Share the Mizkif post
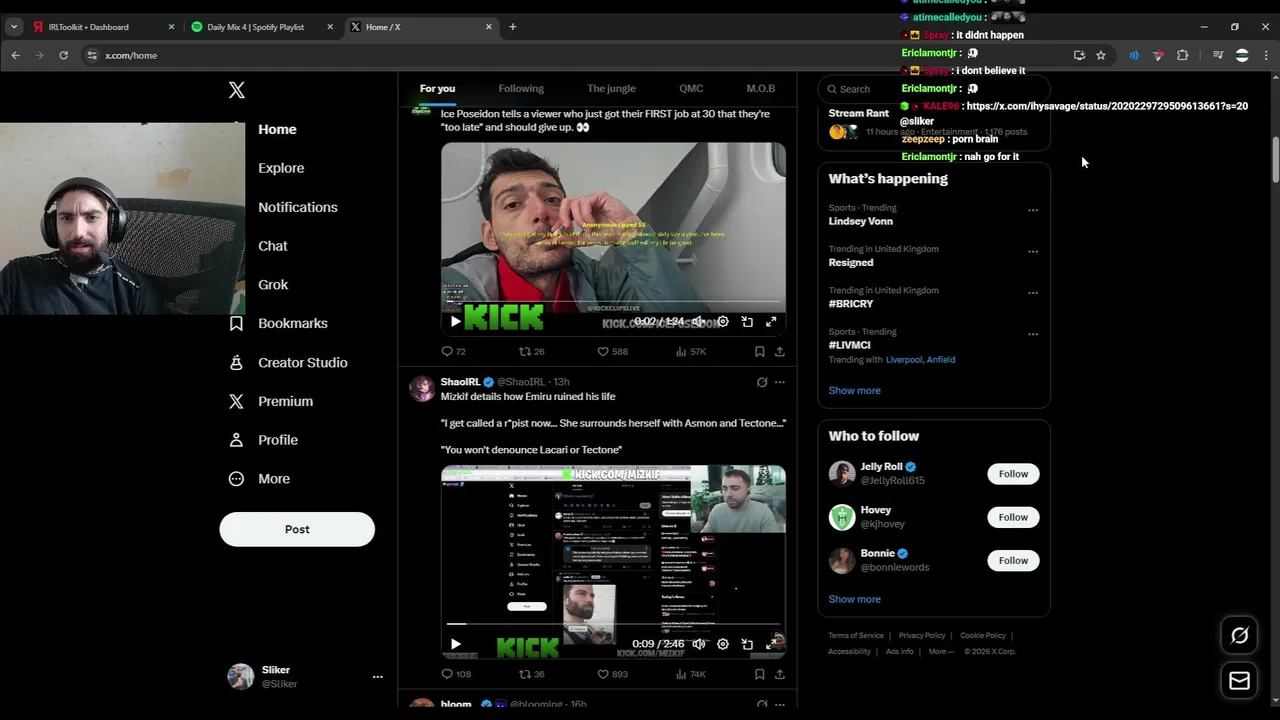 pos(780,675)
